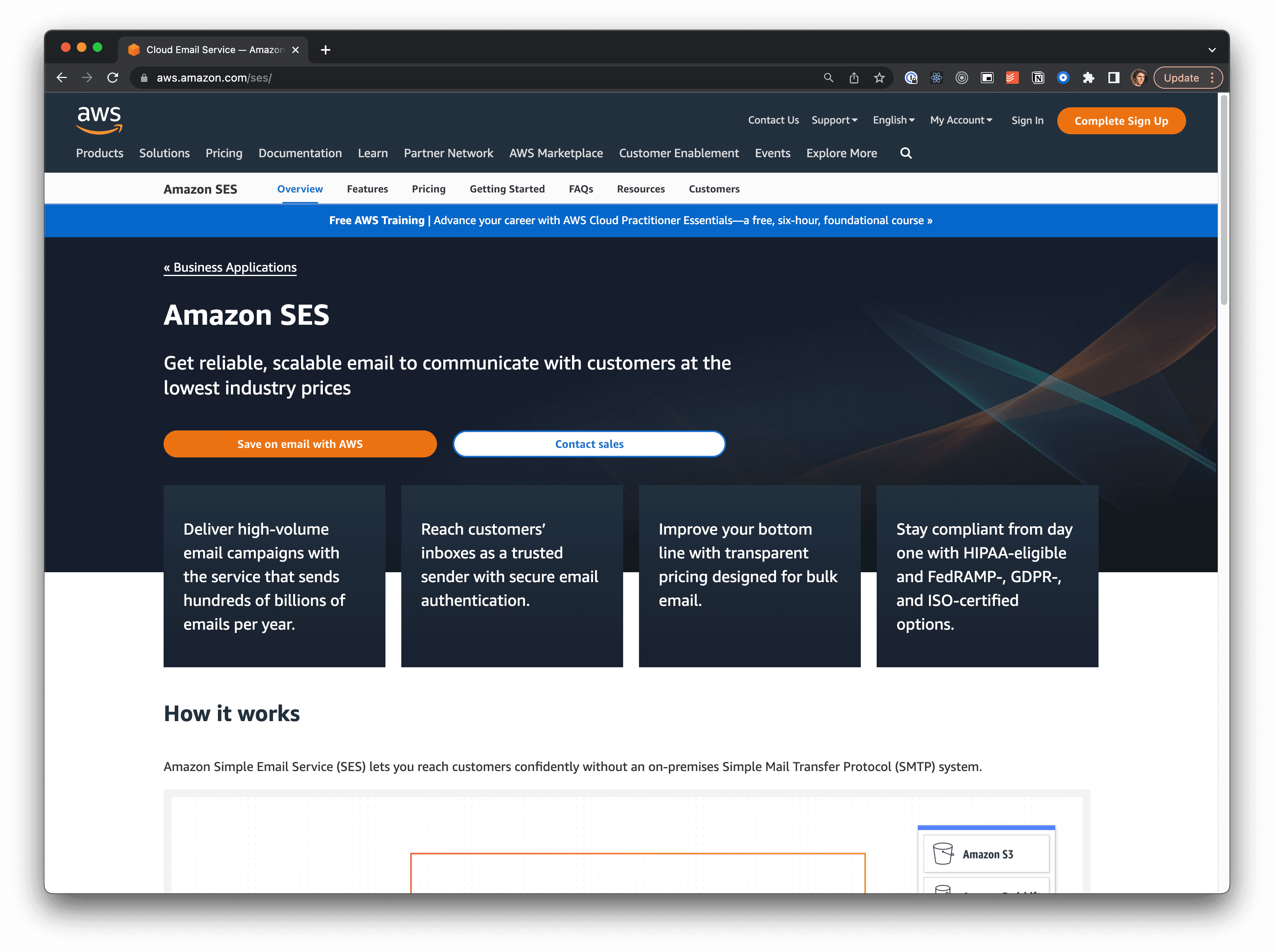Select the Overview tab
The width and height of the screenshot is (1274, 952).
pyautogui.click(x=299, y=189)
